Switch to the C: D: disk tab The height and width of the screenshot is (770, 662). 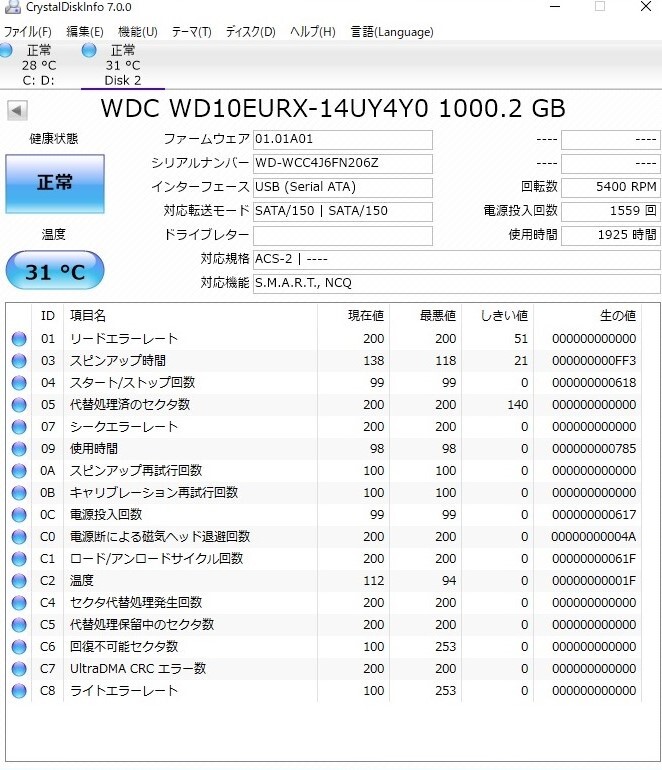pos(39,65)
